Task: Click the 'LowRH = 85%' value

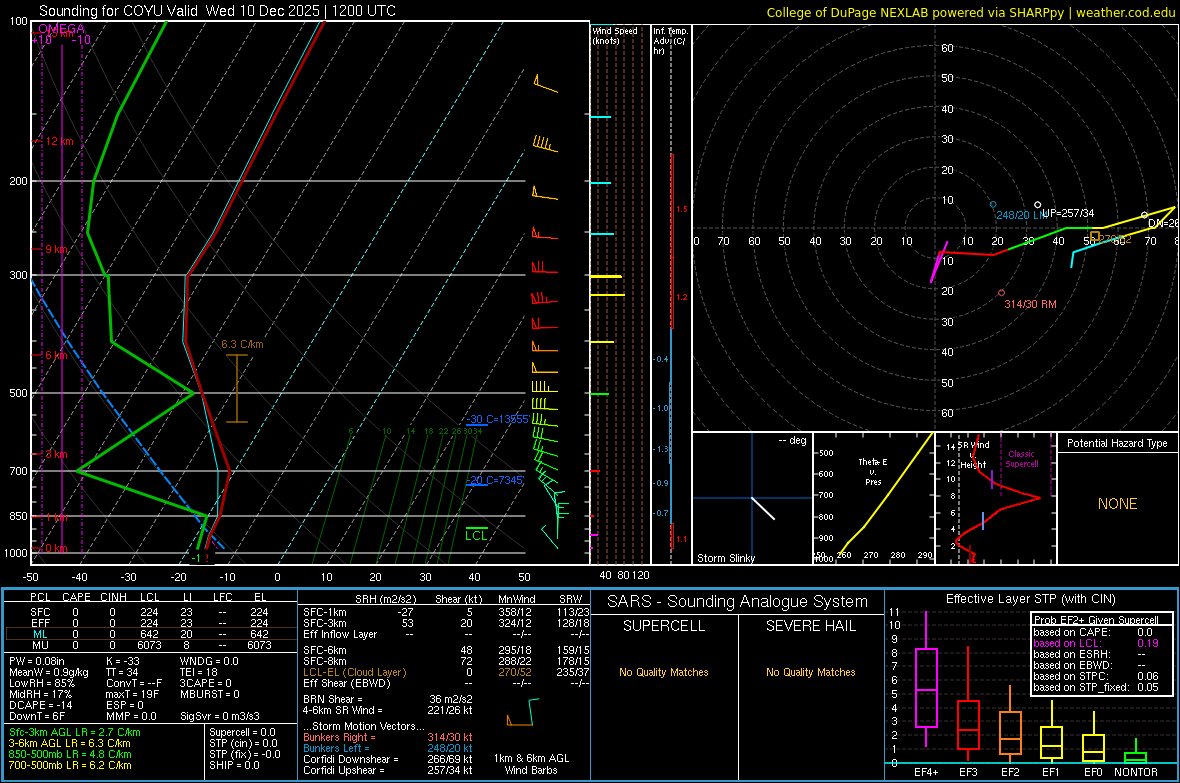Action: click(x=41, y=683)
